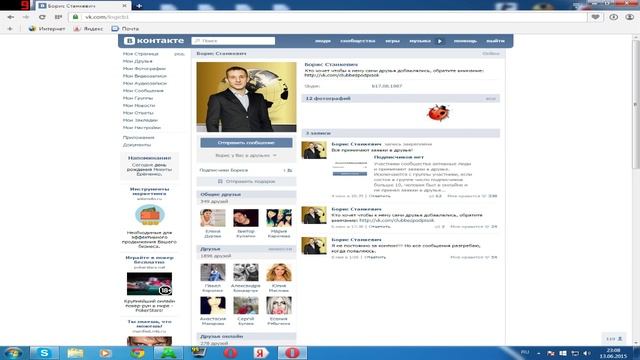
Task: Open Мои Ответы in sidebar
Action: click(x=138, y=113)
